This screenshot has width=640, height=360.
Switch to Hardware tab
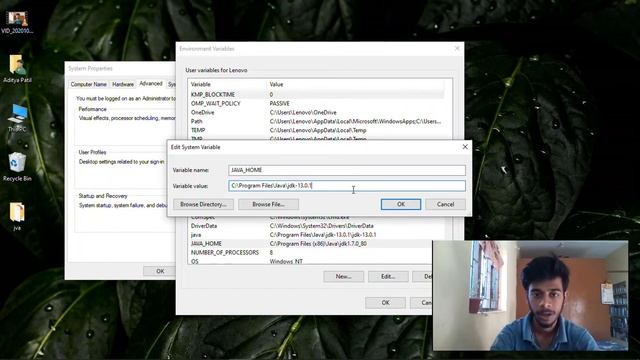tap(123, 84)
